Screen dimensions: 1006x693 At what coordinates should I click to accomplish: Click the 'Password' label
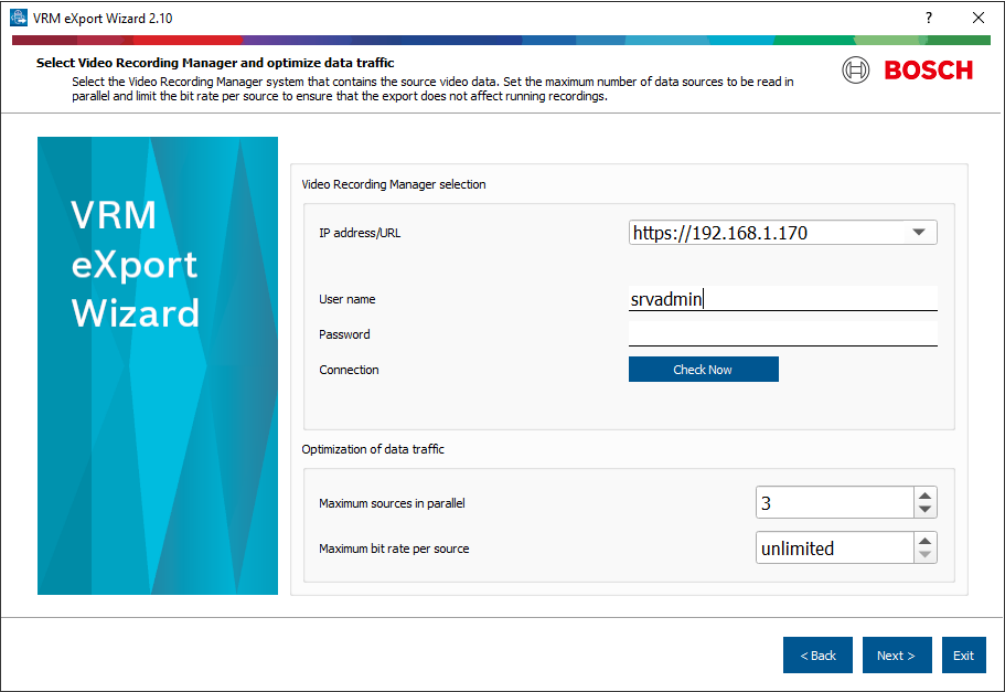[345, 334]
